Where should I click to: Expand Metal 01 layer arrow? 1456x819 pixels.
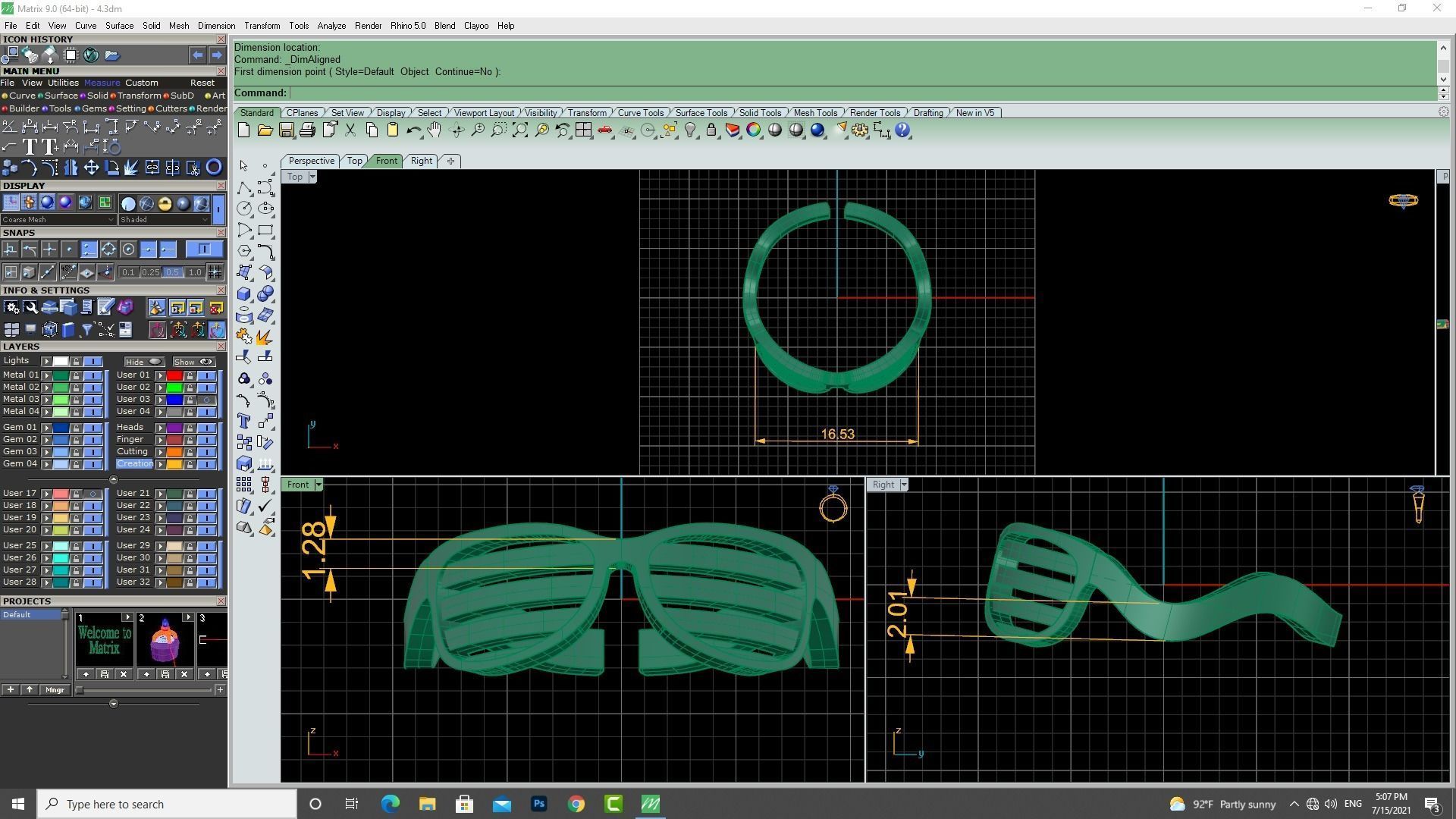coord(46,375)
